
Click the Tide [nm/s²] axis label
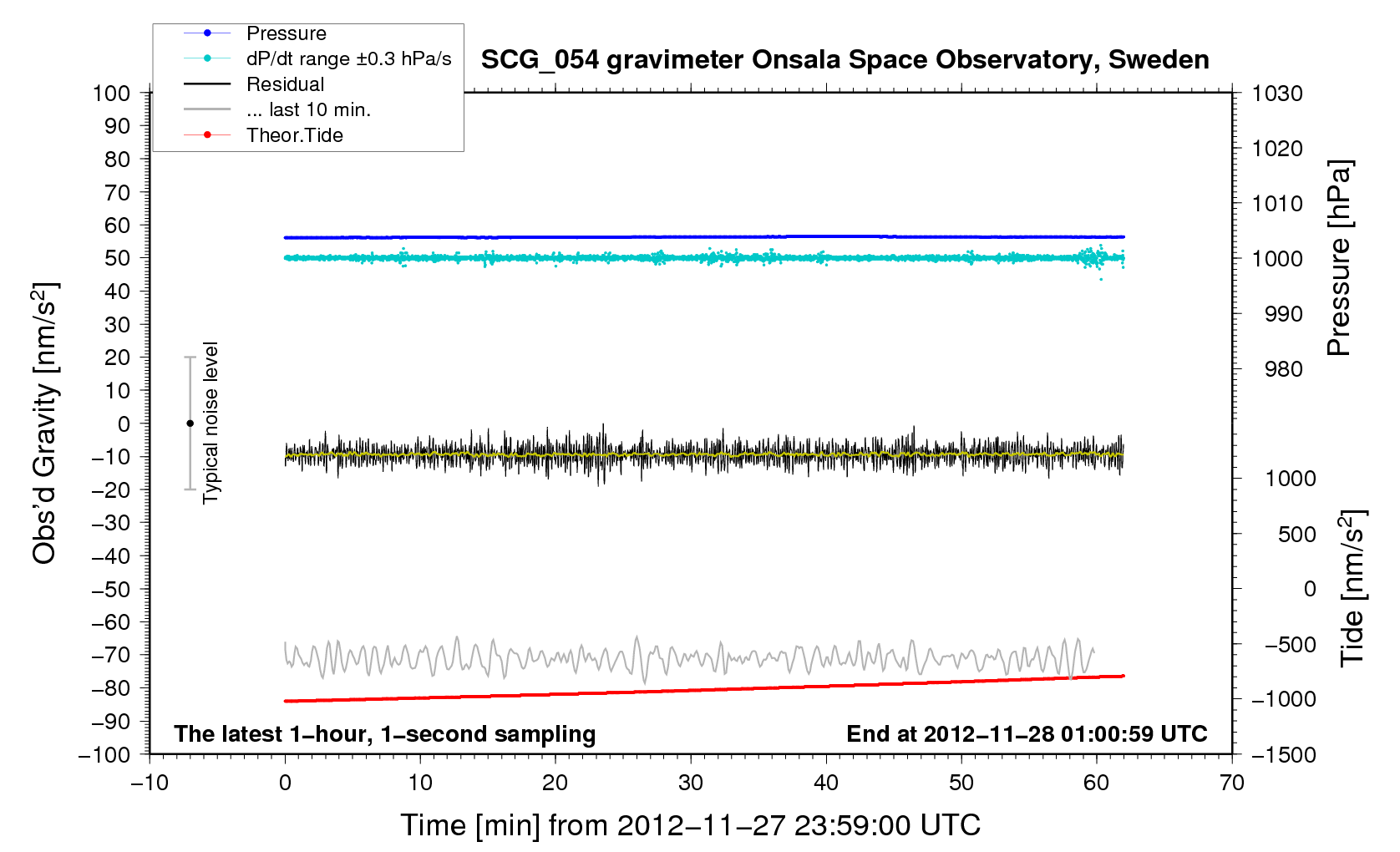(1352, 588)
